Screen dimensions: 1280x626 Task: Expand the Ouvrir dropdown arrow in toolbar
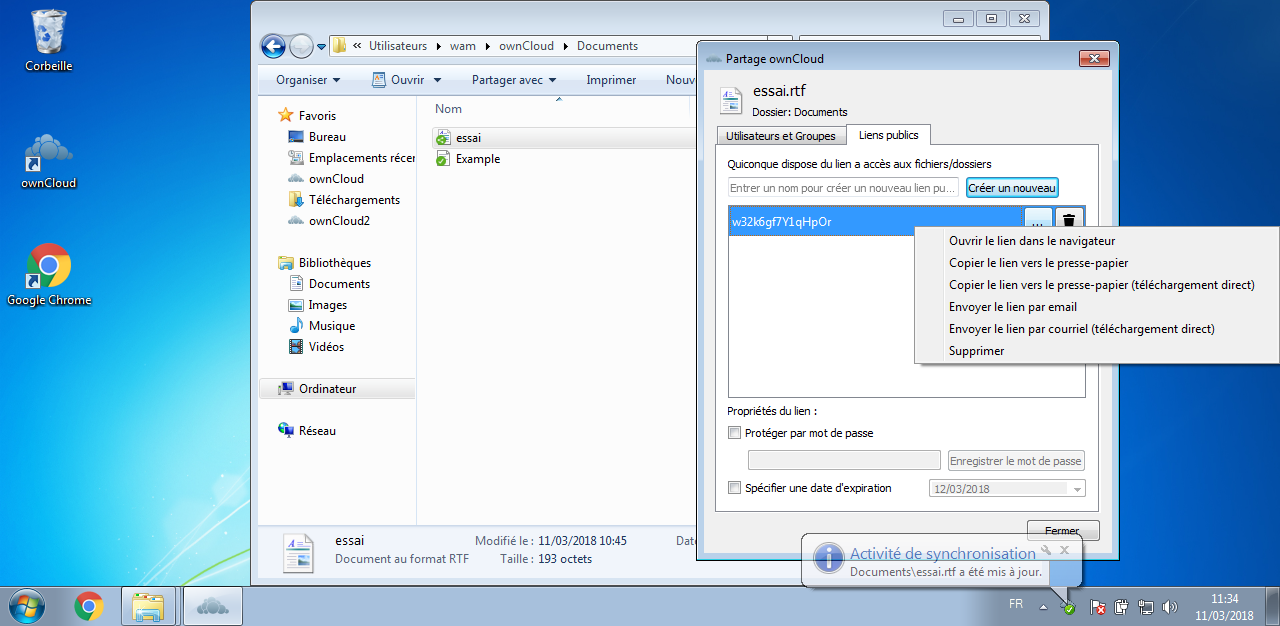click(438, 81)
